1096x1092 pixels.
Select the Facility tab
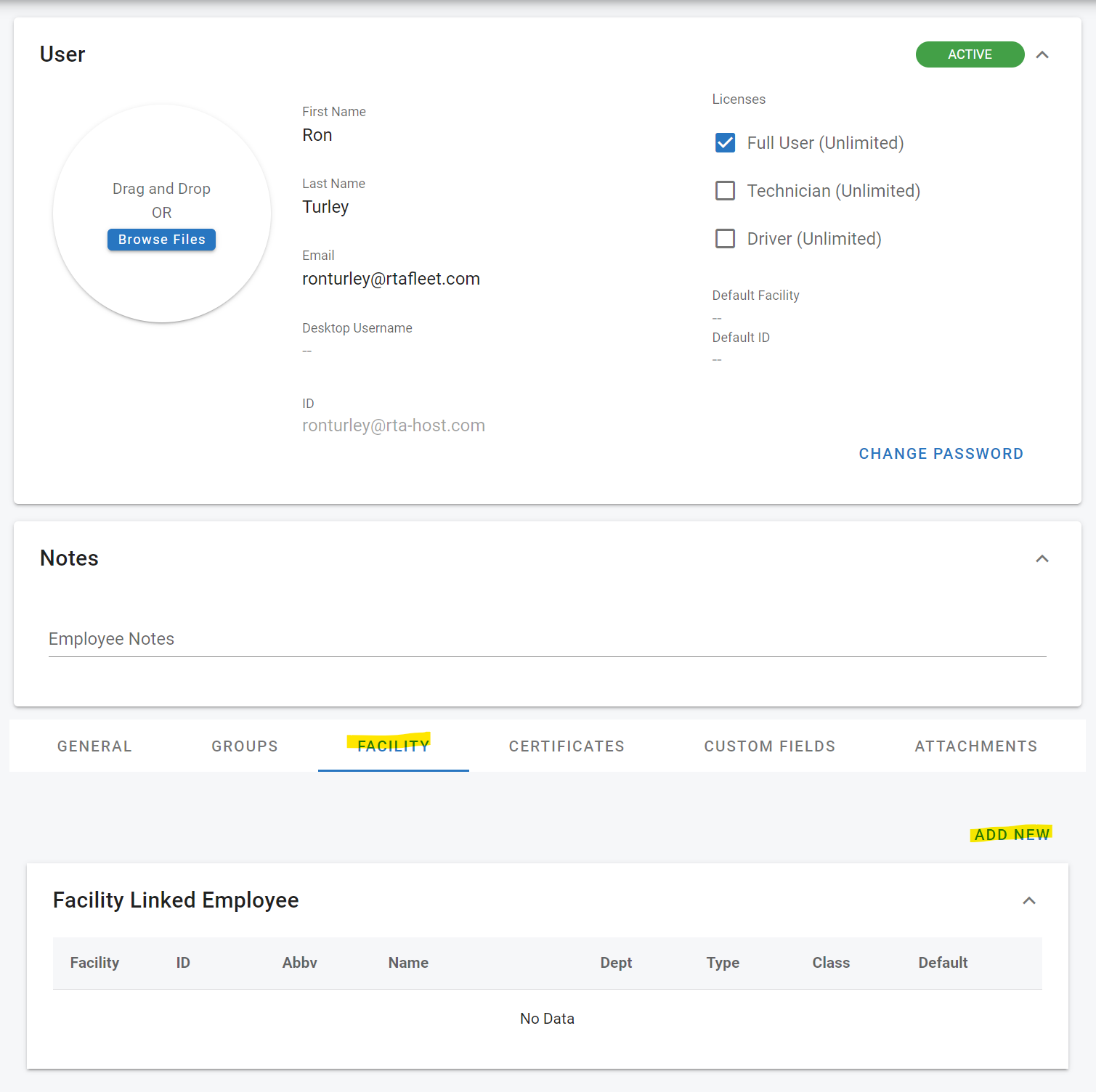(x=393, y=746)
